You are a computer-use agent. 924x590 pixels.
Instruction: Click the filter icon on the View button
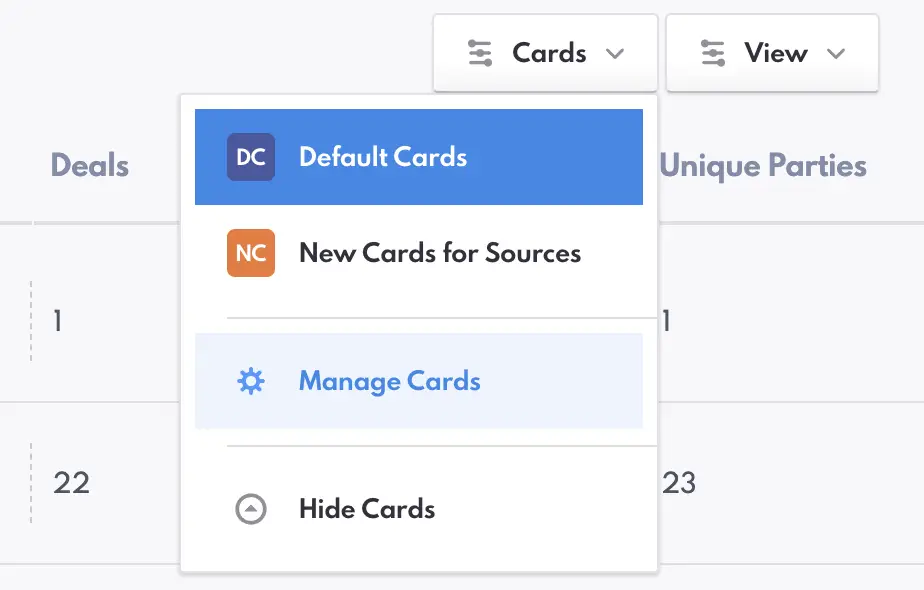(x=711, y=53)
